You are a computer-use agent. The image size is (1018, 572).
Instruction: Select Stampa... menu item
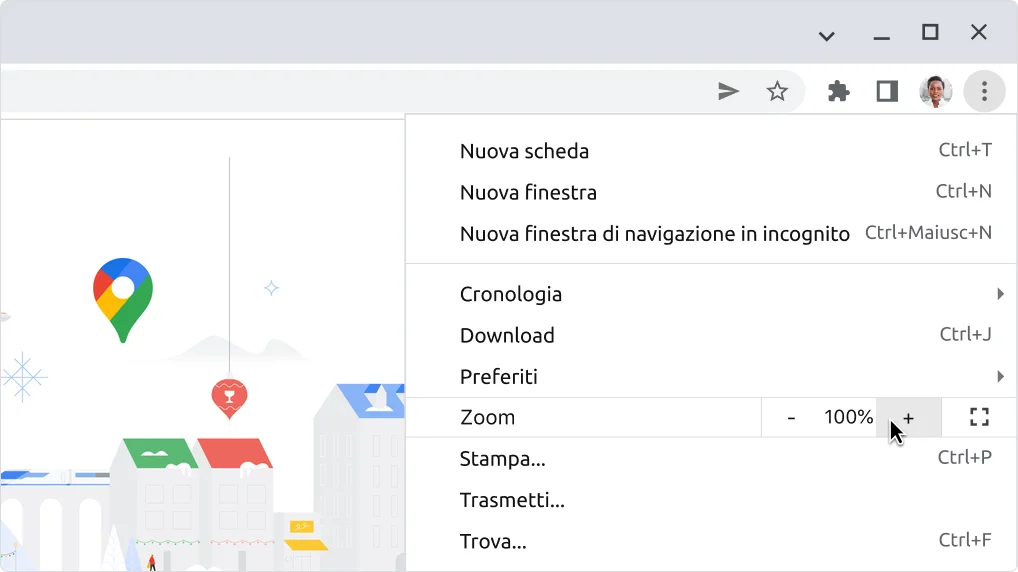(712, 458)
